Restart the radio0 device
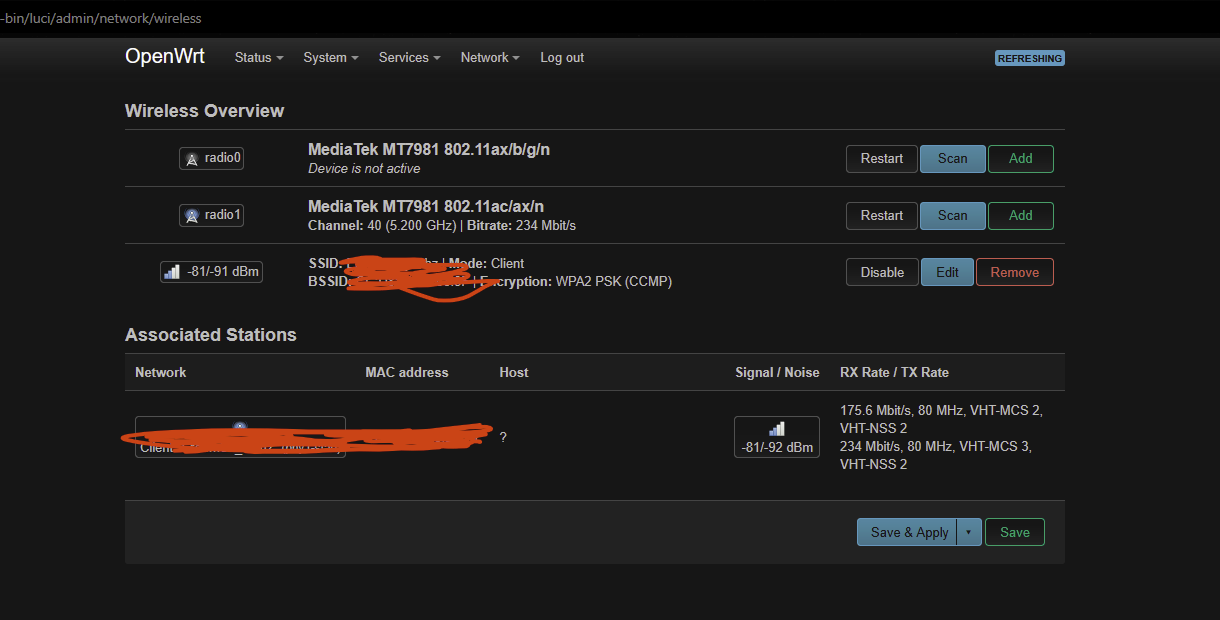Image resolution: width=1220 pixels, height=620 pixels. [x=882, y=159]
